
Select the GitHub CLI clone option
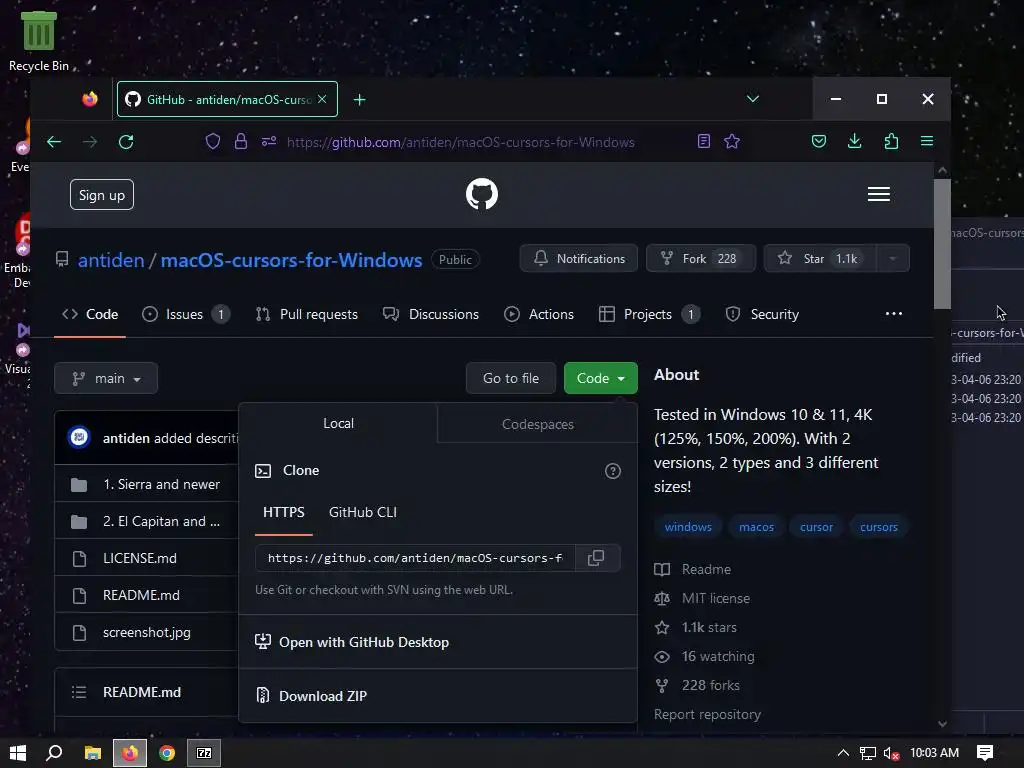pos(362,512)
